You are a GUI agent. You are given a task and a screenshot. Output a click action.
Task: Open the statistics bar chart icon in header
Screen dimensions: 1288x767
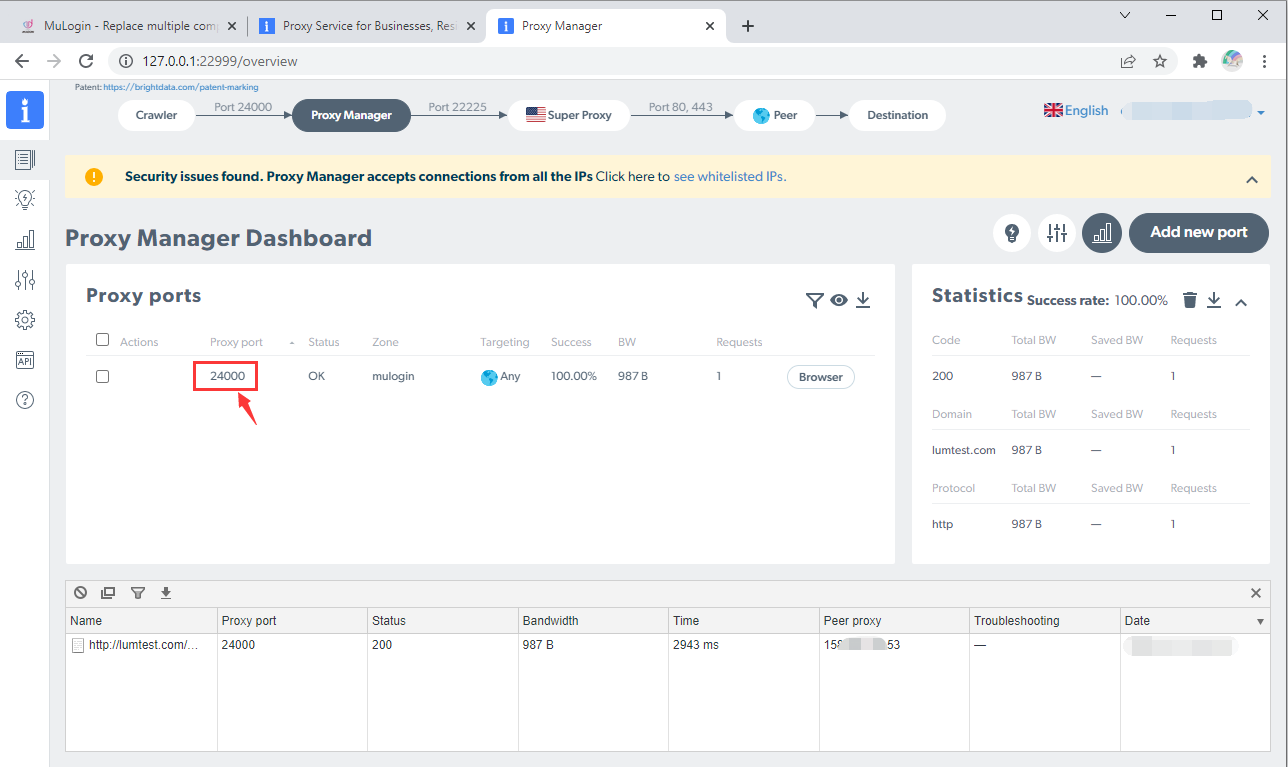[x=1101, y=232]
